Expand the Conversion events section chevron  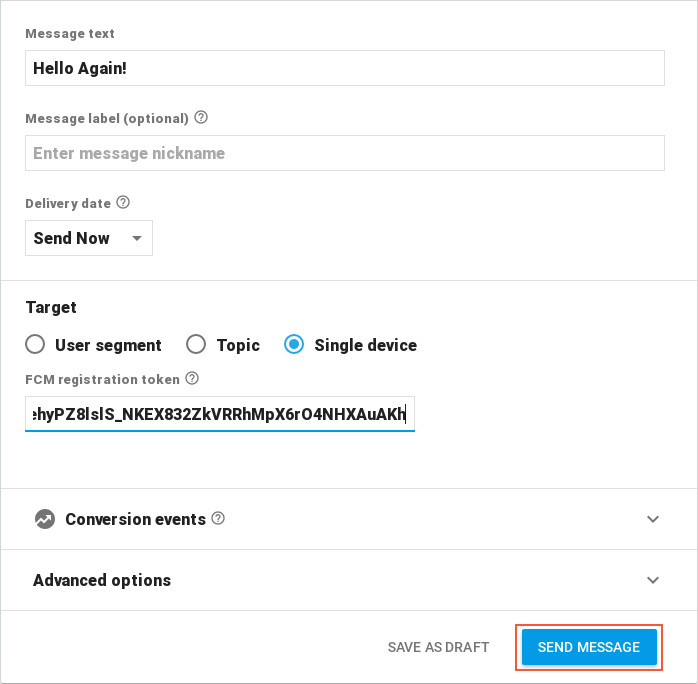click(x=653, y=519)
